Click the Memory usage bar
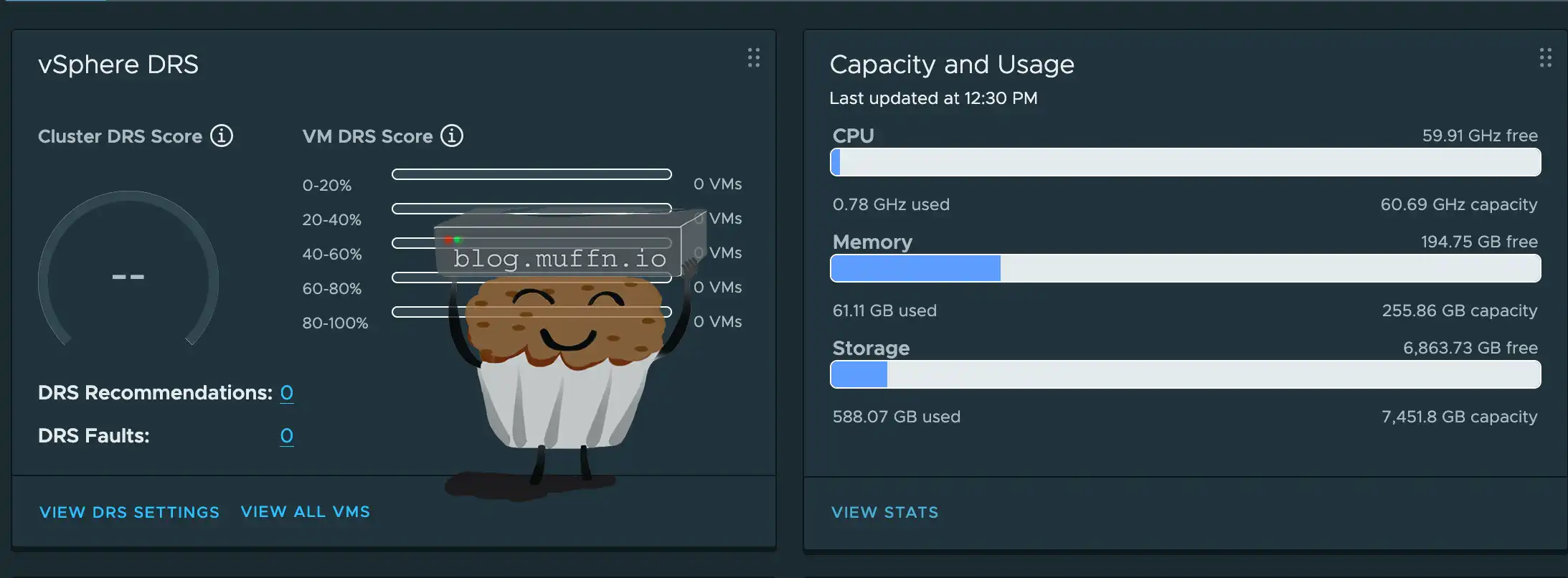Image resolution: width=1568 pixels, height=578 pixels. pos(1185,268)
